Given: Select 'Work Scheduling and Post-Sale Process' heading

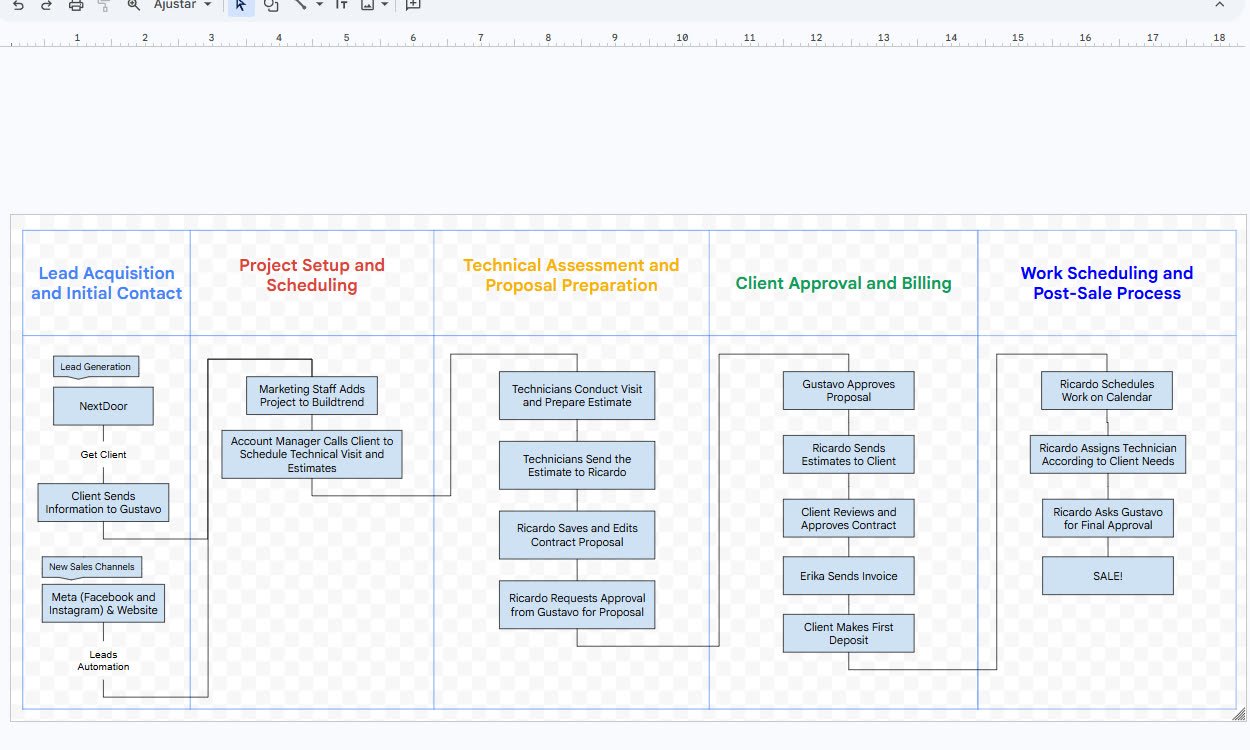Looking at the screenshot, I should point(1107,283).
